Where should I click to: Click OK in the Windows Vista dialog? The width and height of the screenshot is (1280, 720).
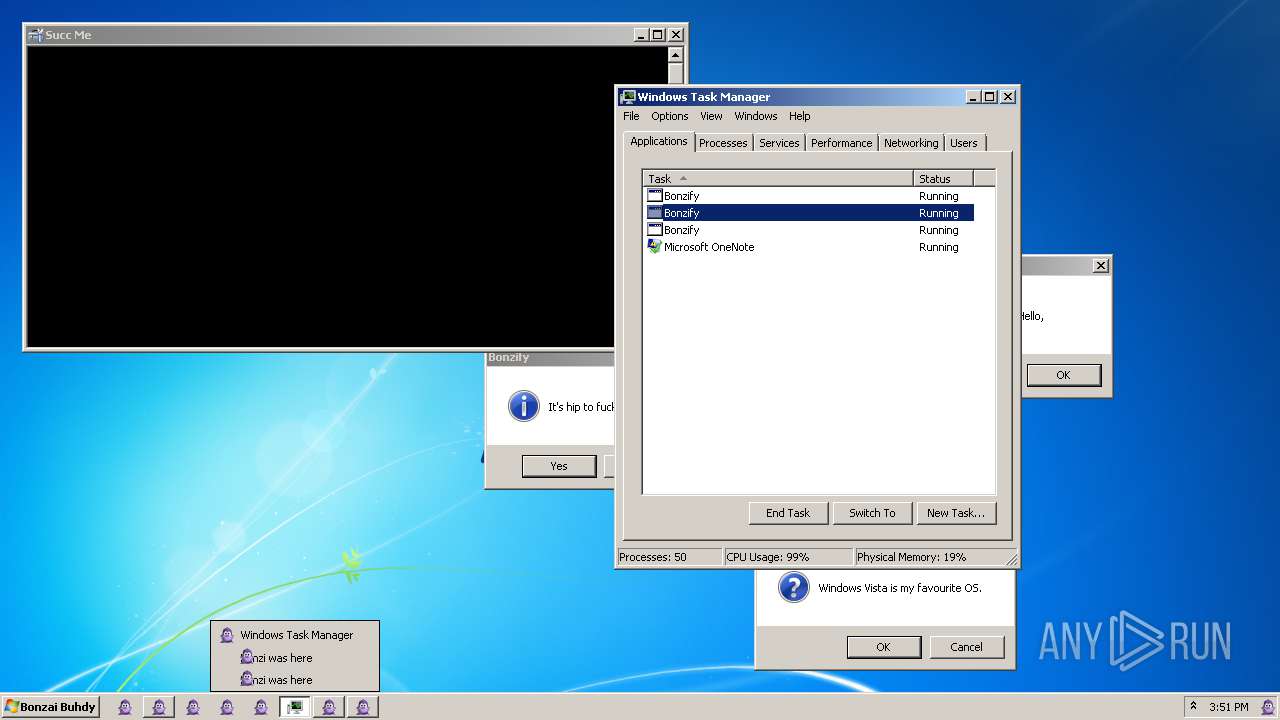(883, 647)
